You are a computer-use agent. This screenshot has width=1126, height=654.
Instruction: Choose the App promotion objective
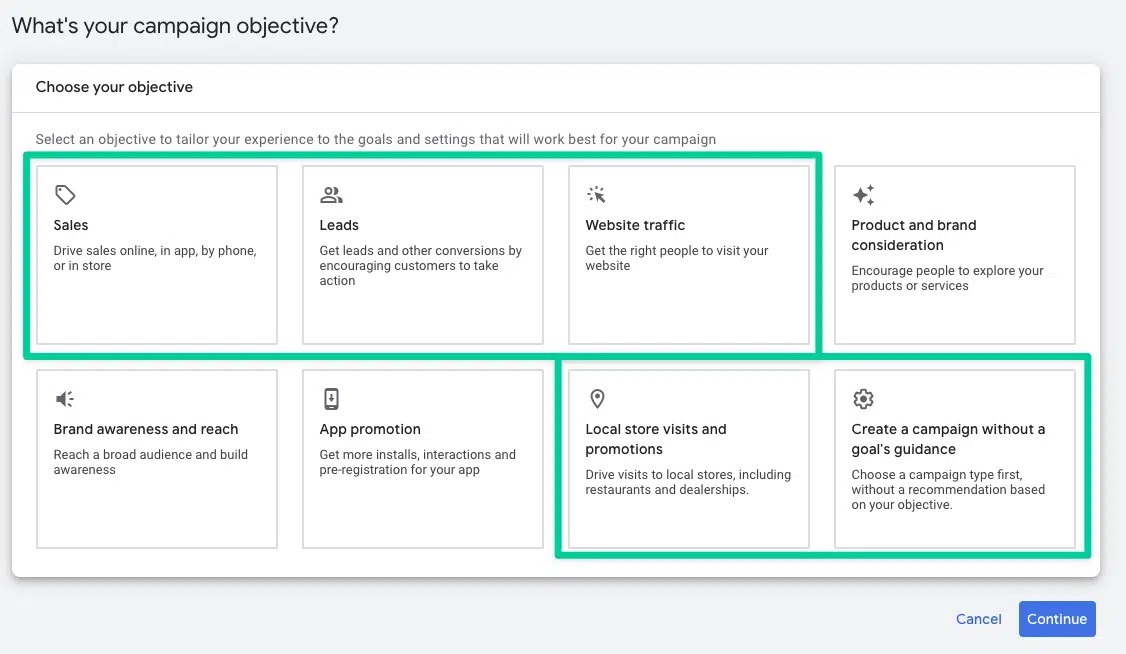point(422,458)
